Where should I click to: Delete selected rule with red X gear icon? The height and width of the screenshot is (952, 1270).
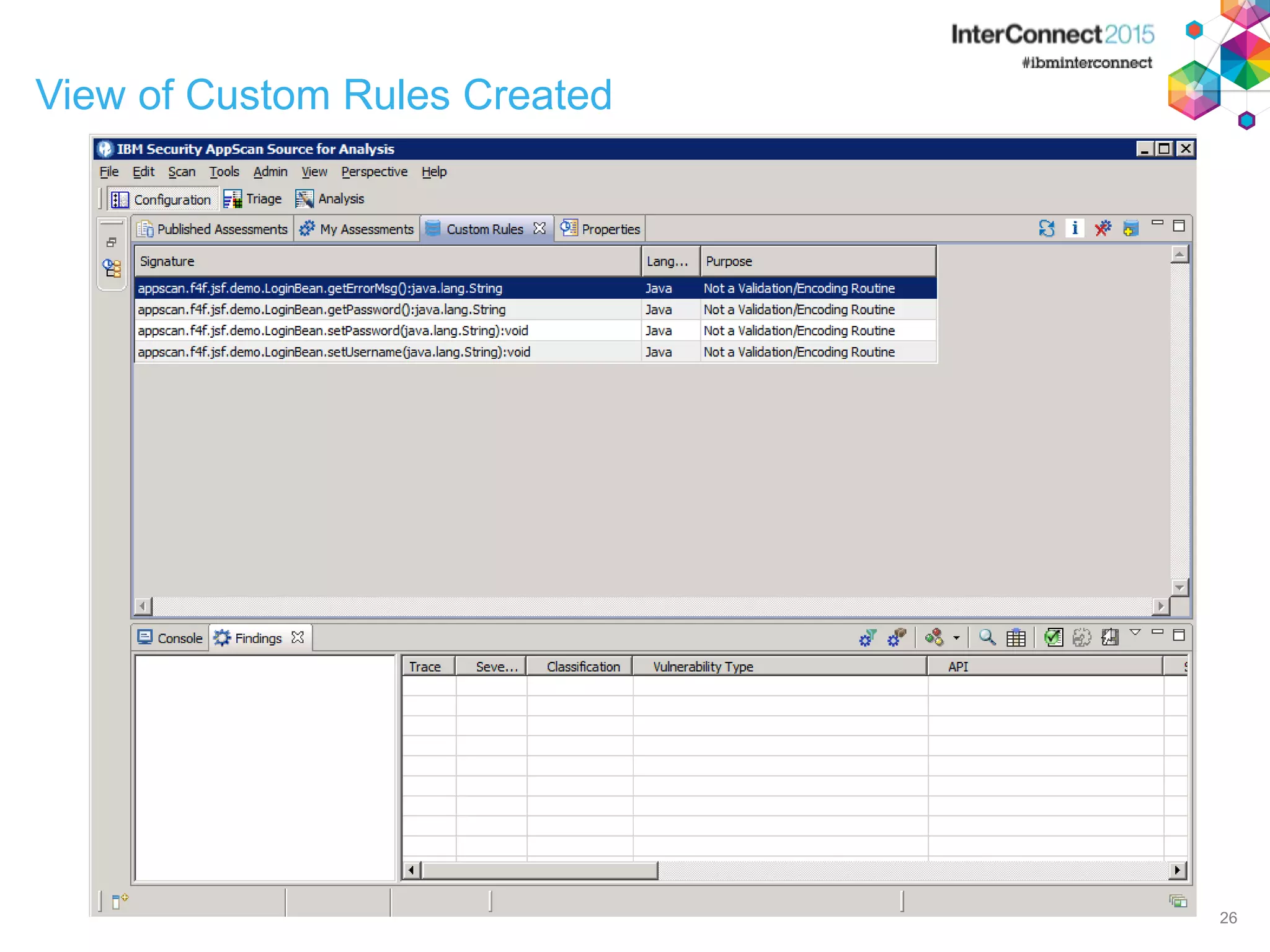(1103, 229)
